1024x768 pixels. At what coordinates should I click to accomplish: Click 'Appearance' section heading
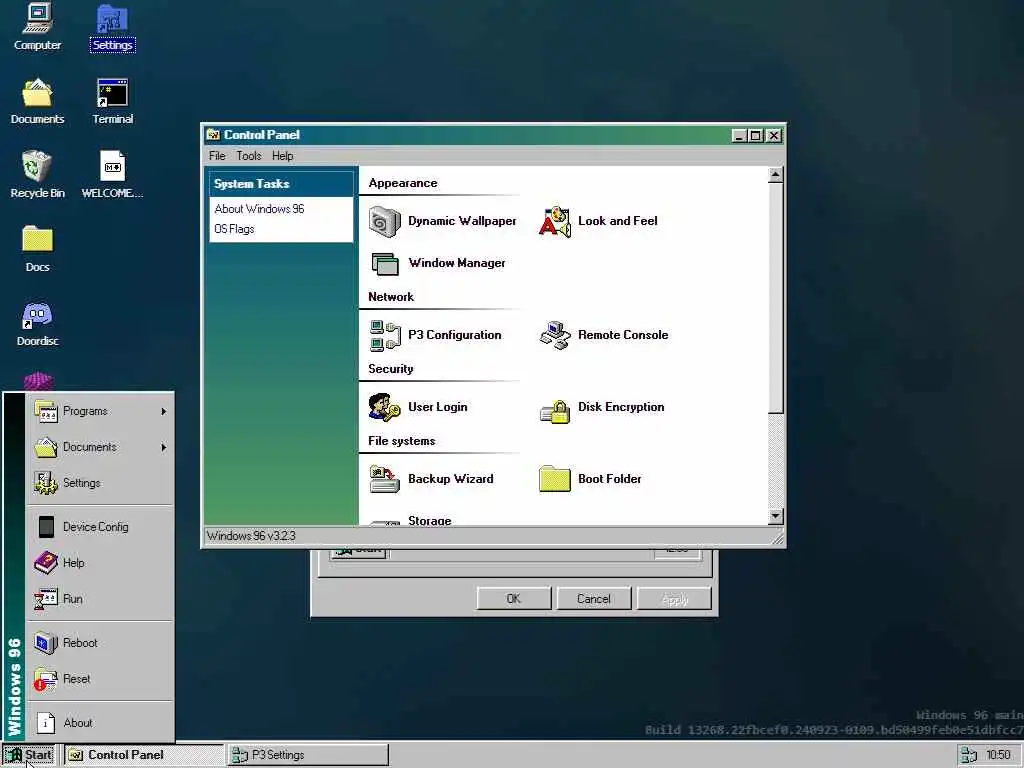403,184
